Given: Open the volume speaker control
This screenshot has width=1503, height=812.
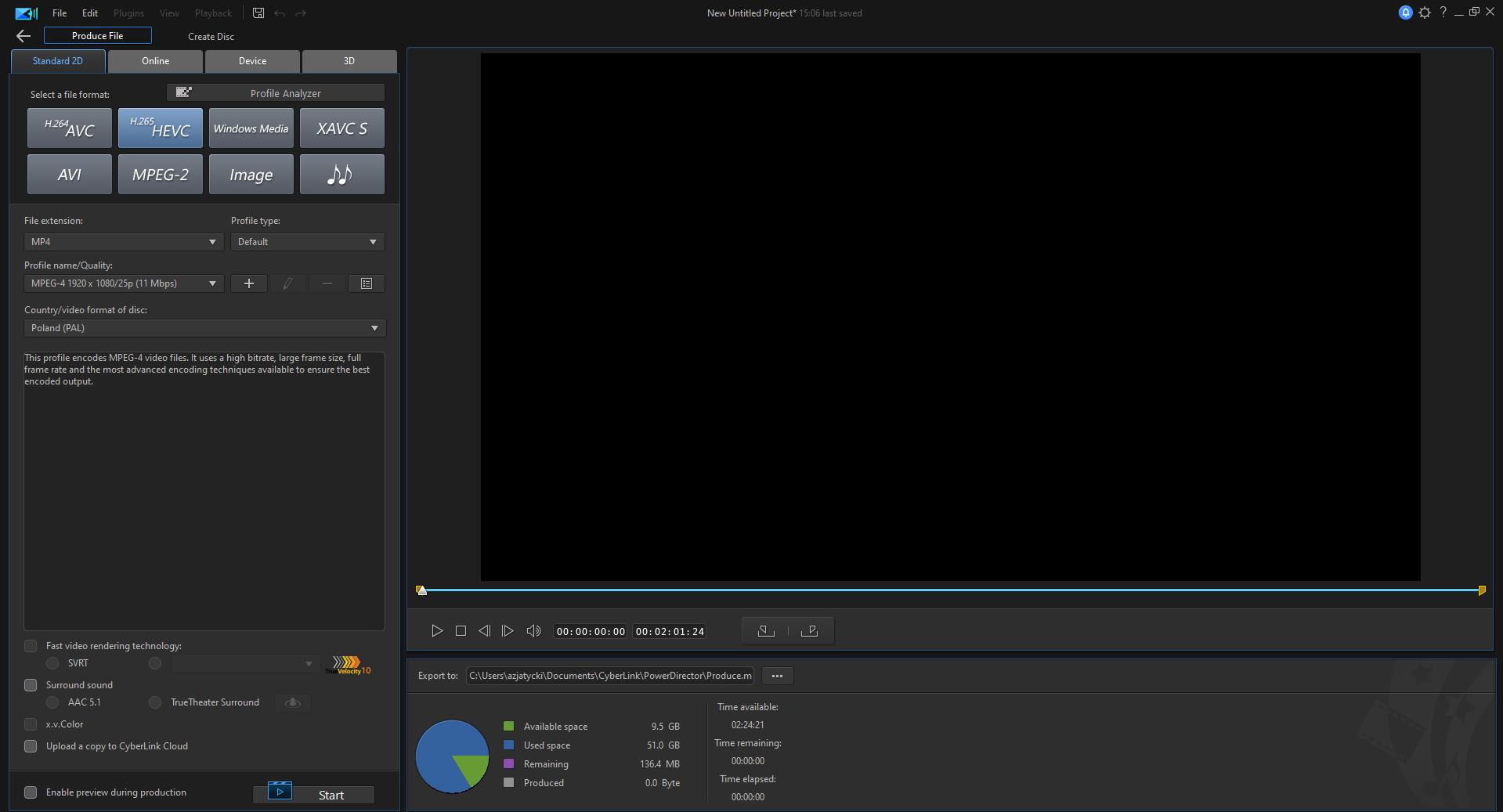Looking at the screenshot, I should [x=533, y=631].
